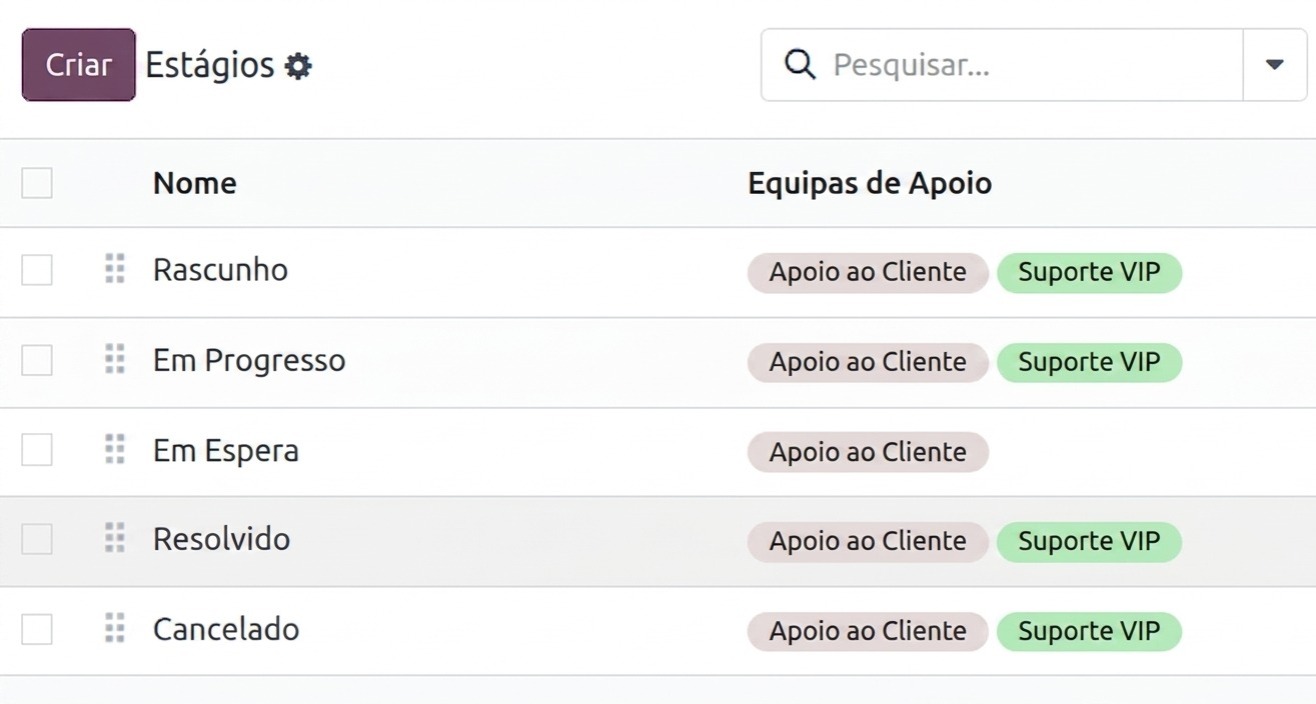This screenshot has height=704, width=1316.
Task: Check the Rascunho row checkbox
Action: pos(37,270)
